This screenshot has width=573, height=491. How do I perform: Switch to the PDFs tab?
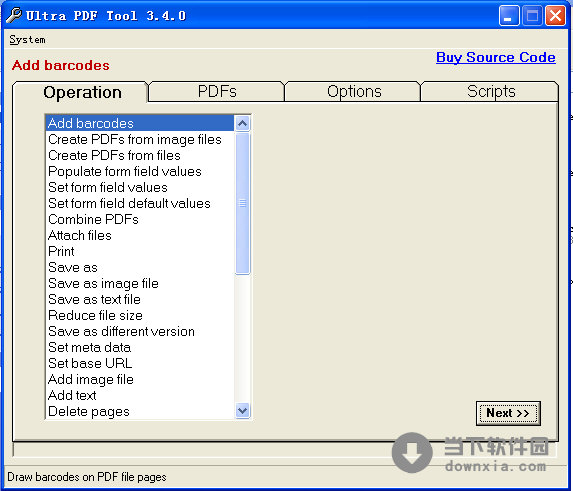(x=217, y=91)
